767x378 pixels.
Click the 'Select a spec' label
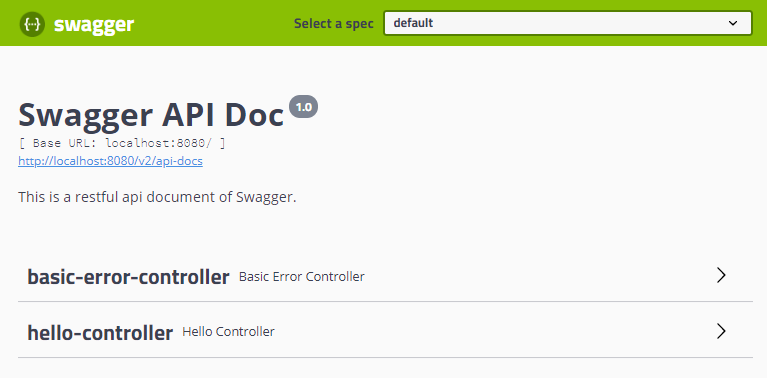tap(334, 23)
